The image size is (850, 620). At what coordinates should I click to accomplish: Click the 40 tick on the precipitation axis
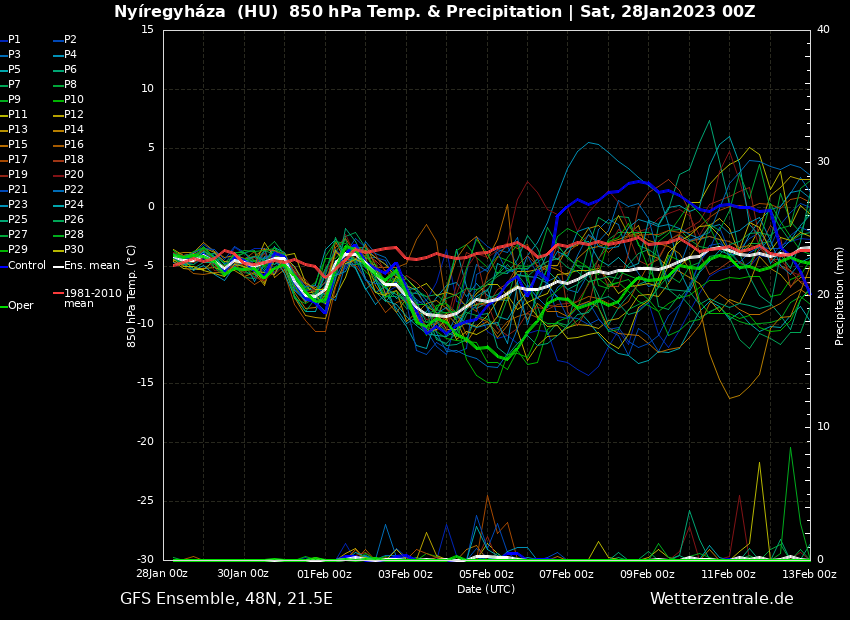tap(823, 30)
